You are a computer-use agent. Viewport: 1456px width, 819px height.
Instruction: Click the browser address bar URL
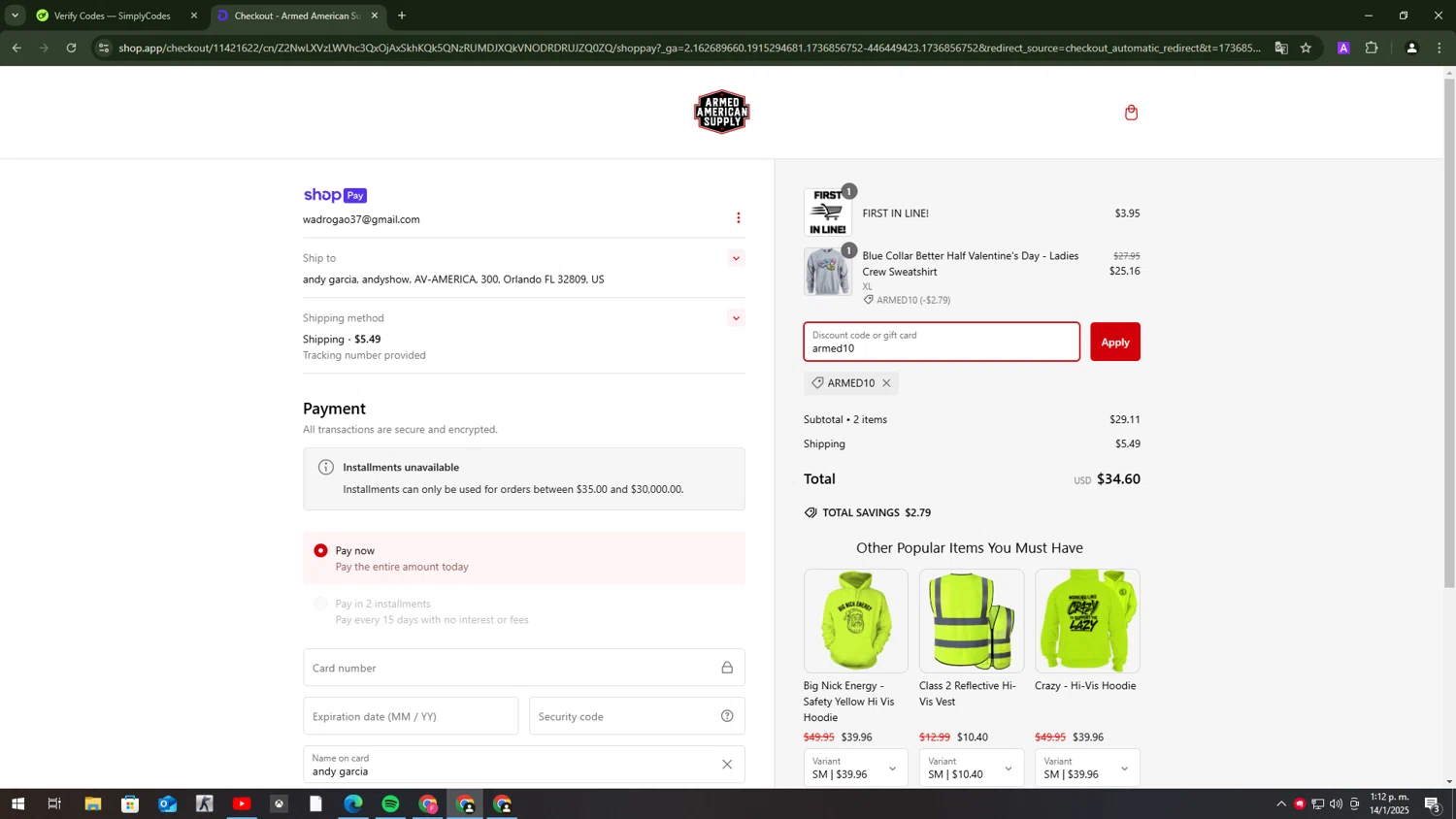[689, 48]
